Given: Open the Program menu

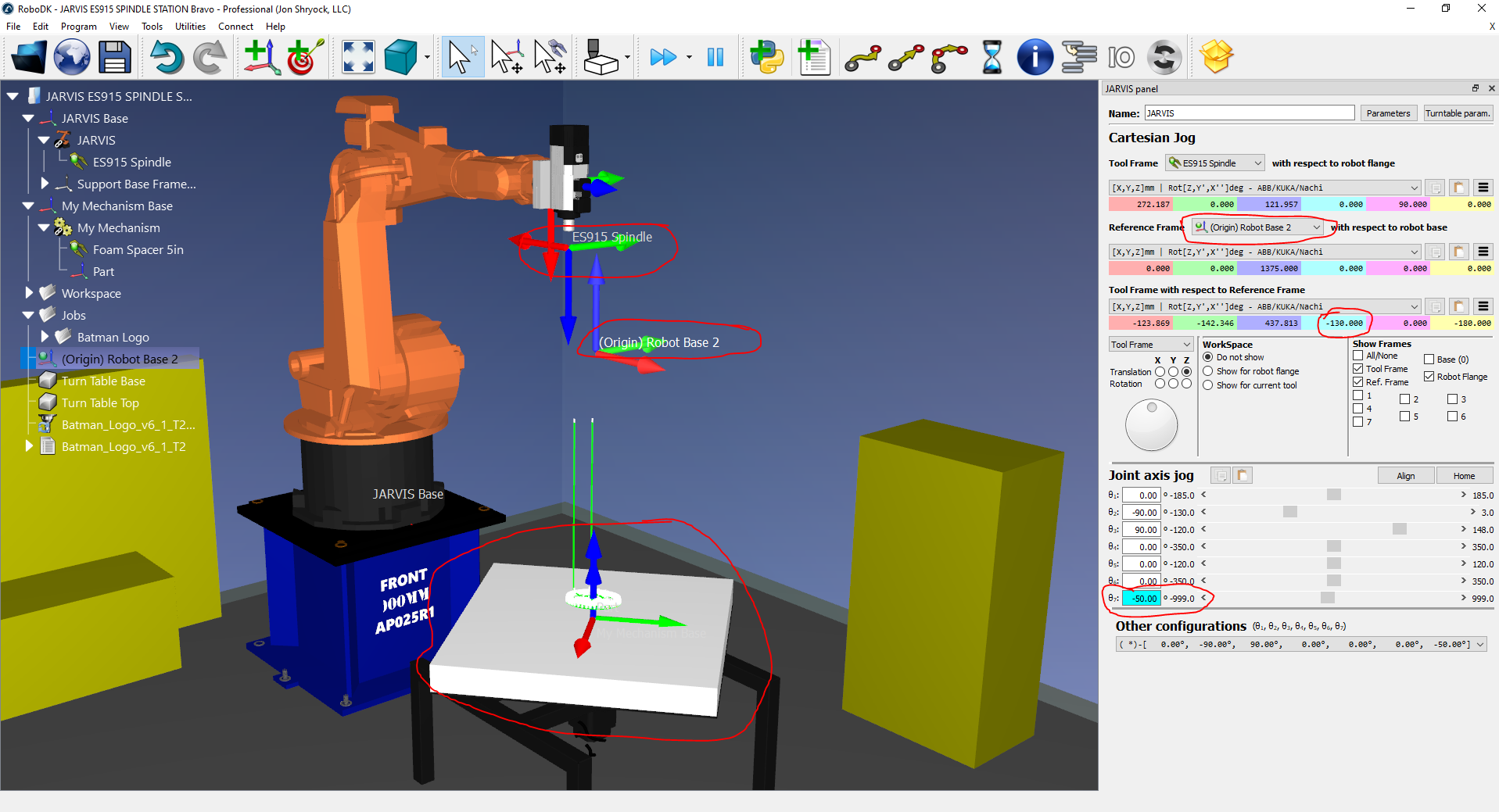Looking at the screenshot, I should [x=78, y=27].
